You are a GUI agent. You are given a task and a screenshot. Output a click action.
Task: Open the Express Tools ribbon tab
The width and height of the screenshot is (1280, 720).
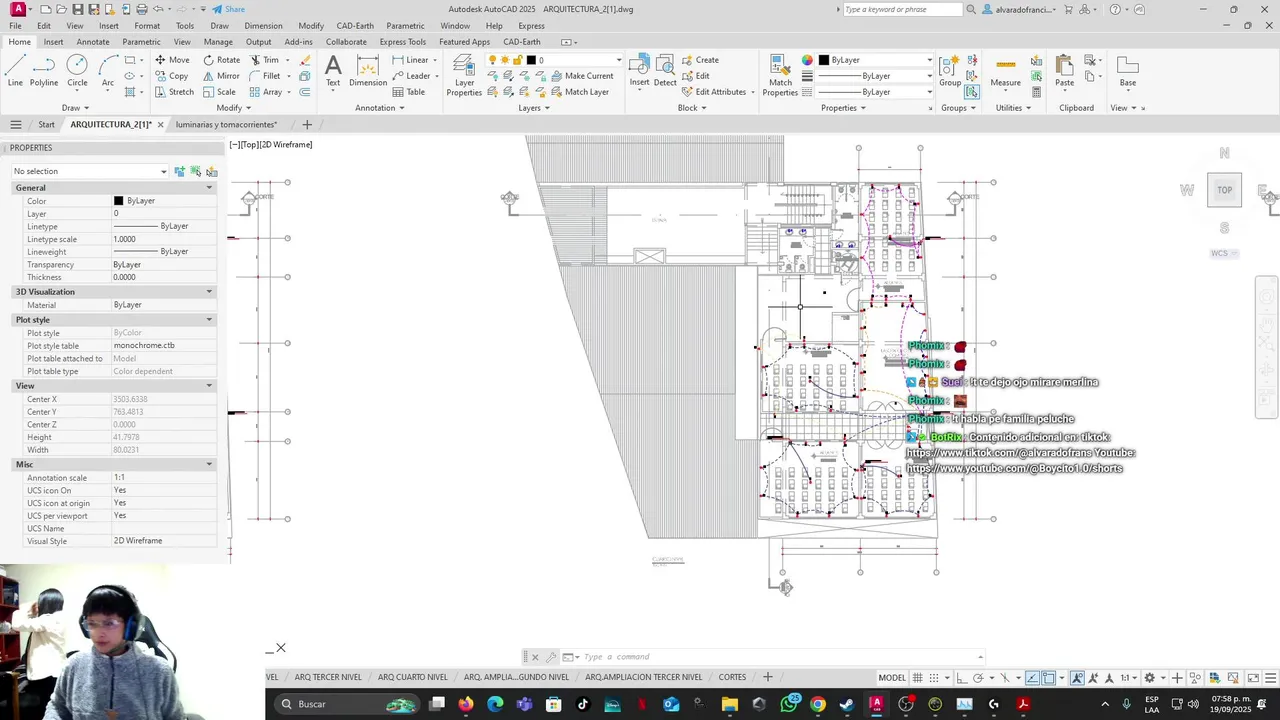point(402,42)
